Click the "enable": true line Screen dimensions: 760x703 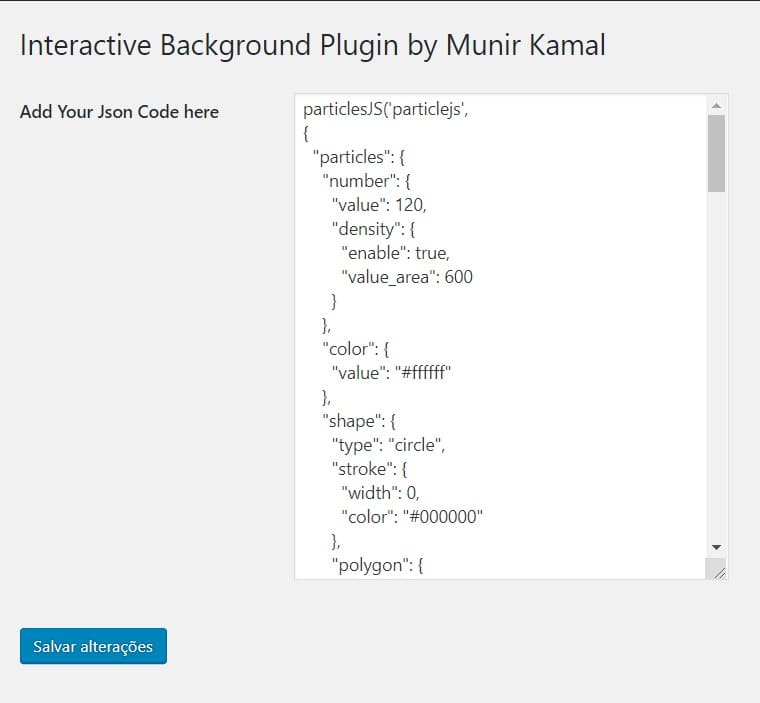[396, 253]
